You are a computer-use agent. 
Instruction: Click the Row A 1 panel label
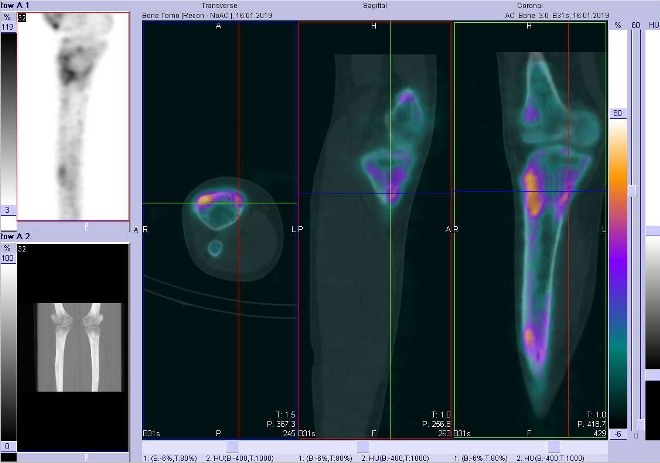[15, 5]
